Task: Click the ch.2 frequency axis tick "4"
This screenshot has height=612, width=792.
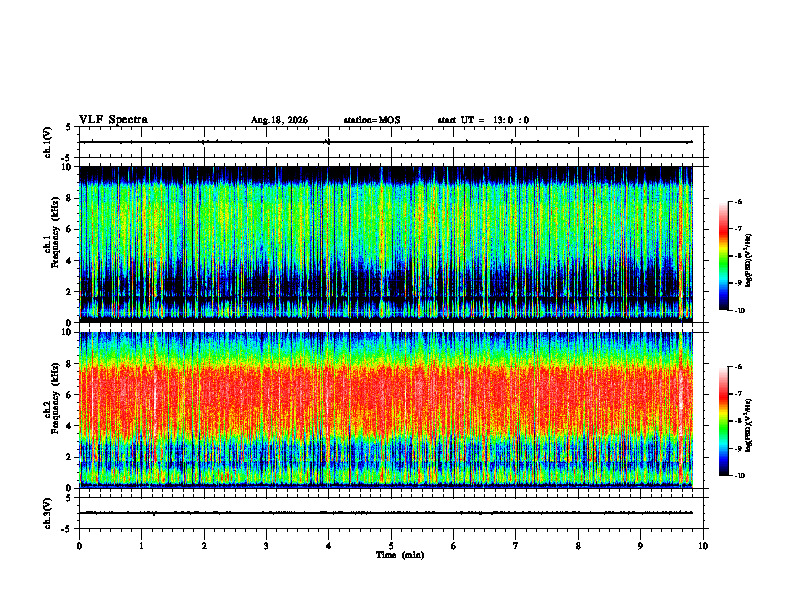Action: 69,426
